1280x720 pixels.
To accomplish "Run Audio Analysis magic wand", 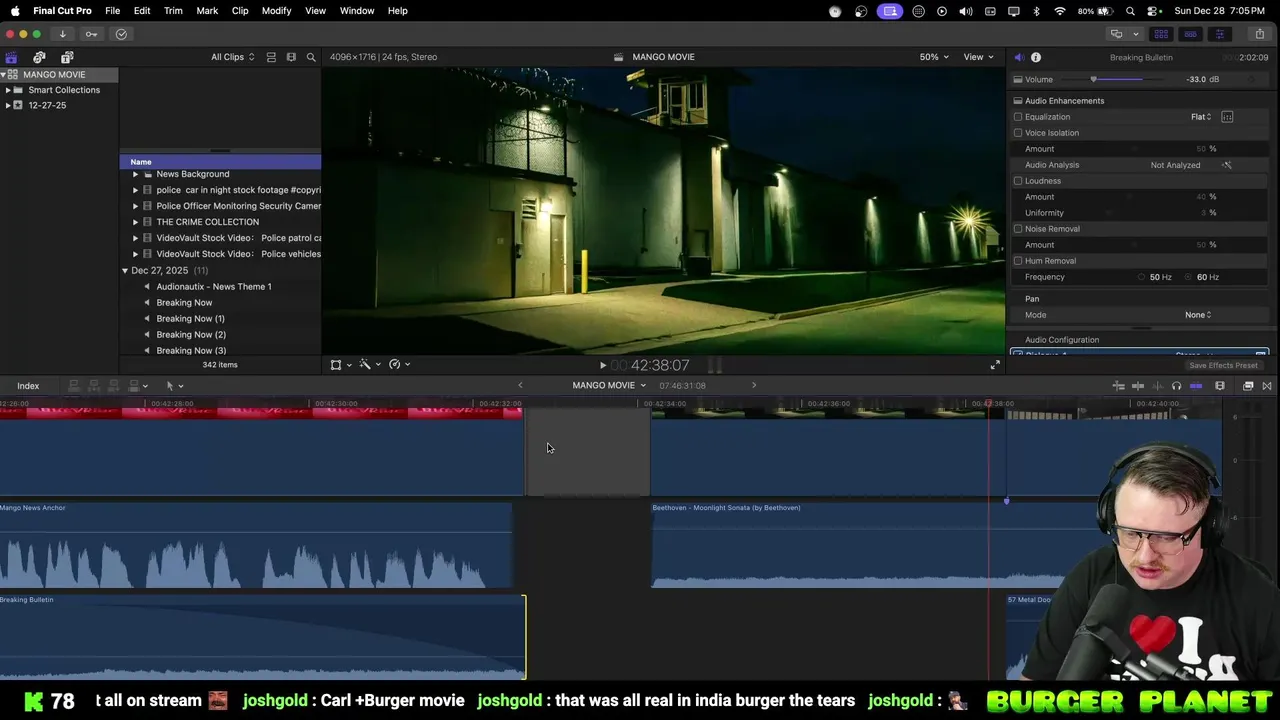I will click(x=1227, y=165).
